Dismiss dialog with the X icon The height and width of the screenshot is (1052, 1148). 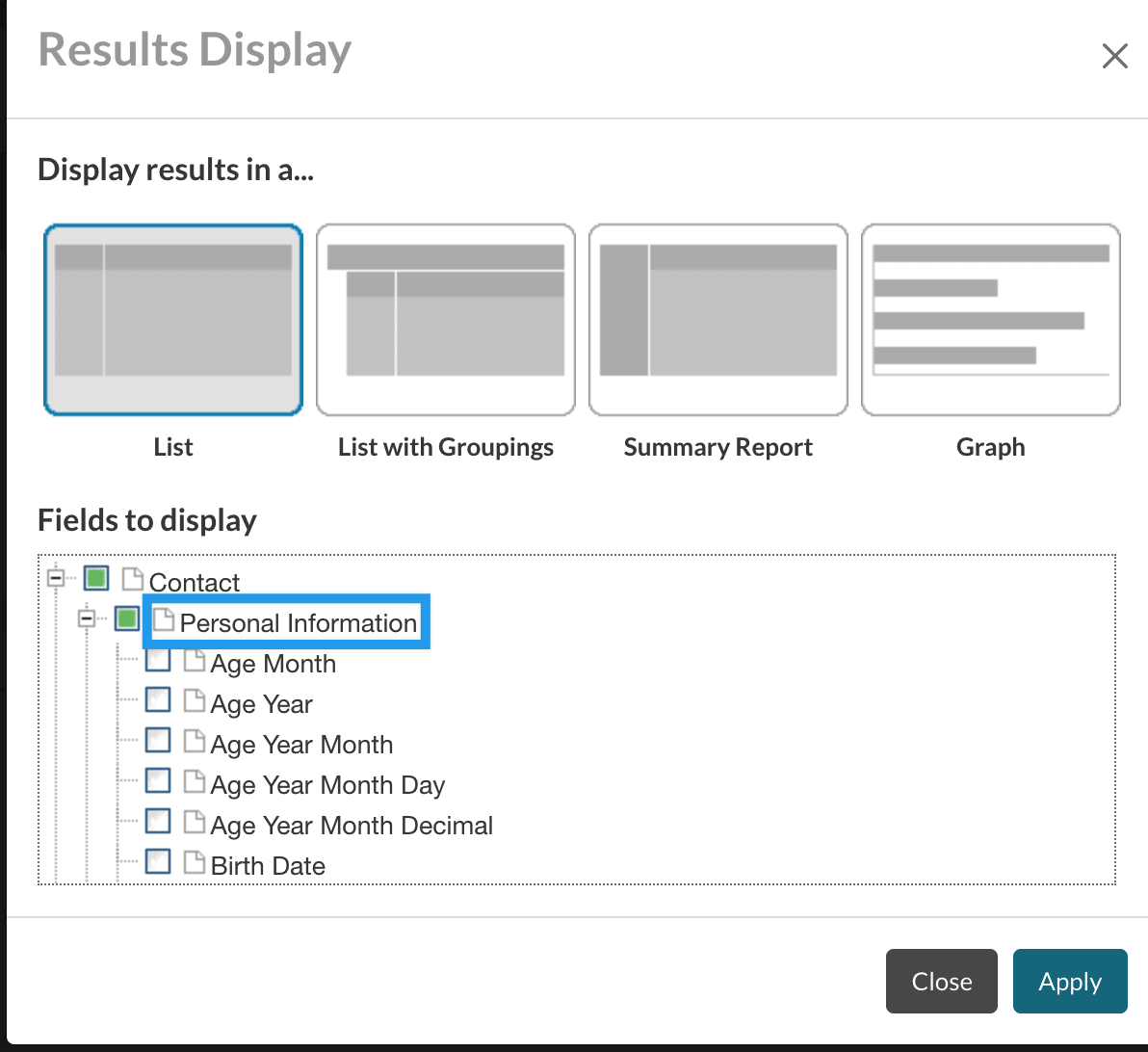(1114, 56)
